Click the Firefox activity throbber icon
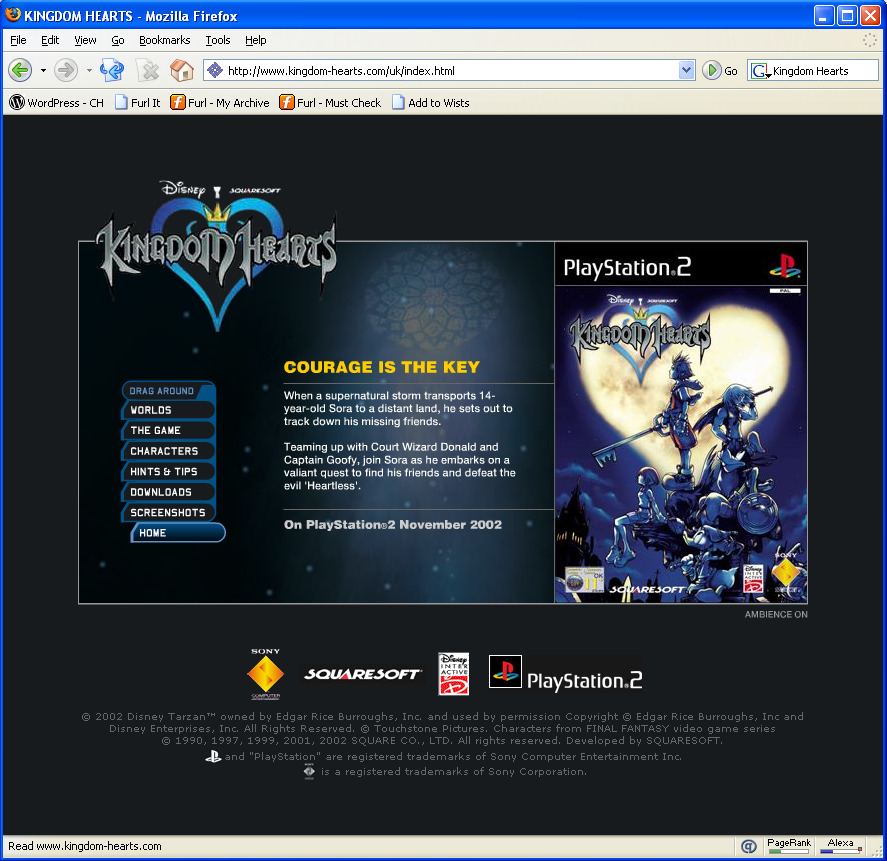This screenshot has height=861, width=887. (869, 40)
